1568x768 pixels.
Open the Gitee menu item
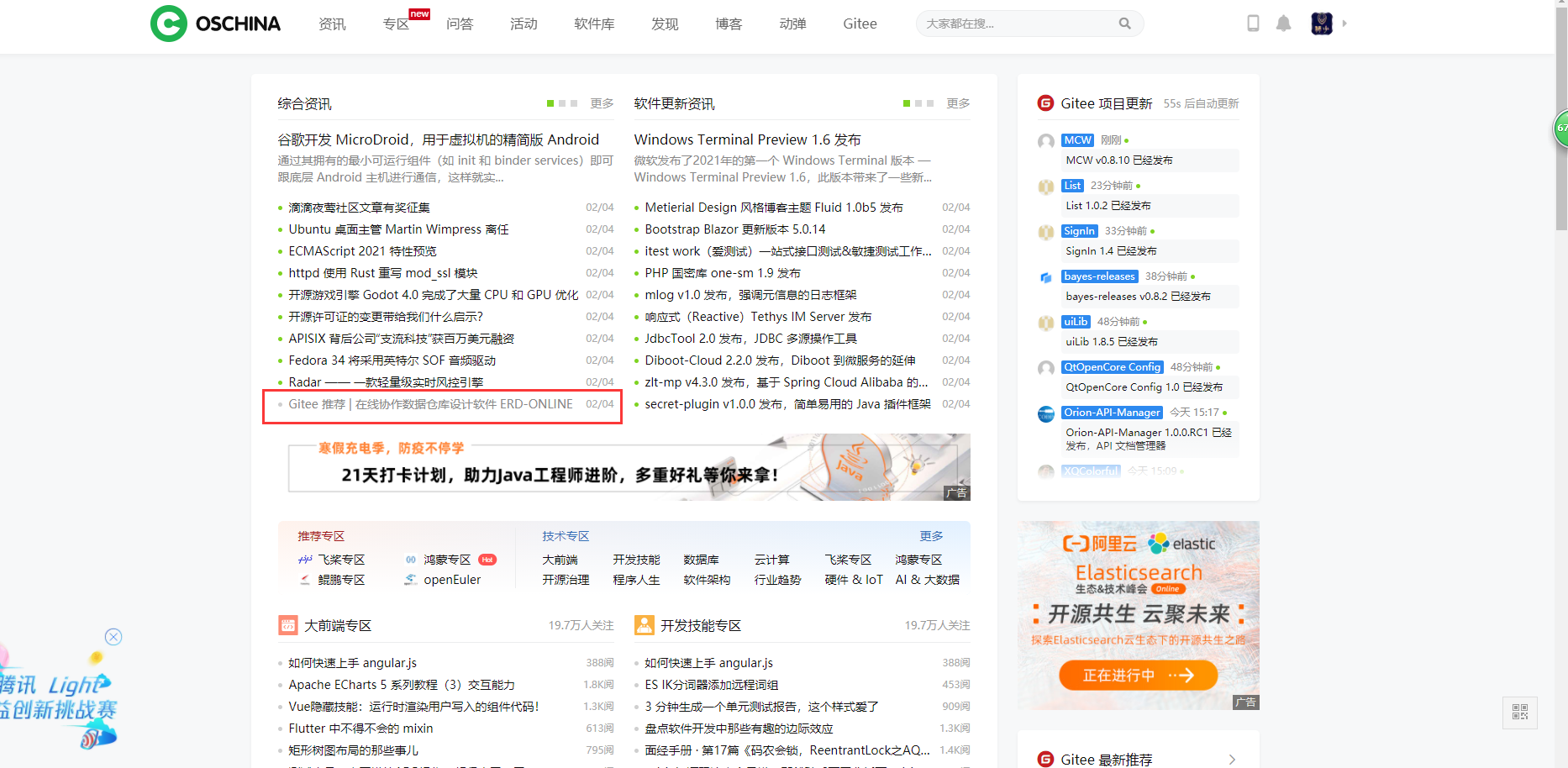[x=860, y=24]
